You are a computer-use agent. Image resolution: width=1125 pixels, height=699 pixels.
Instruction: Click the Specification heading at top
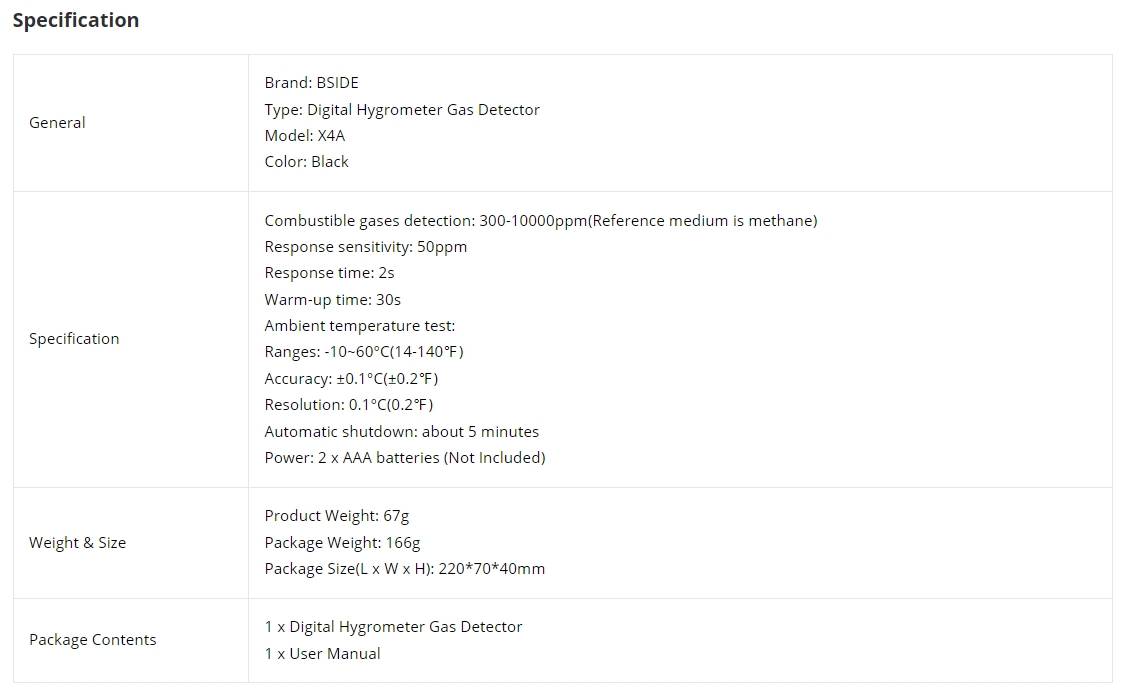(76, 20)
